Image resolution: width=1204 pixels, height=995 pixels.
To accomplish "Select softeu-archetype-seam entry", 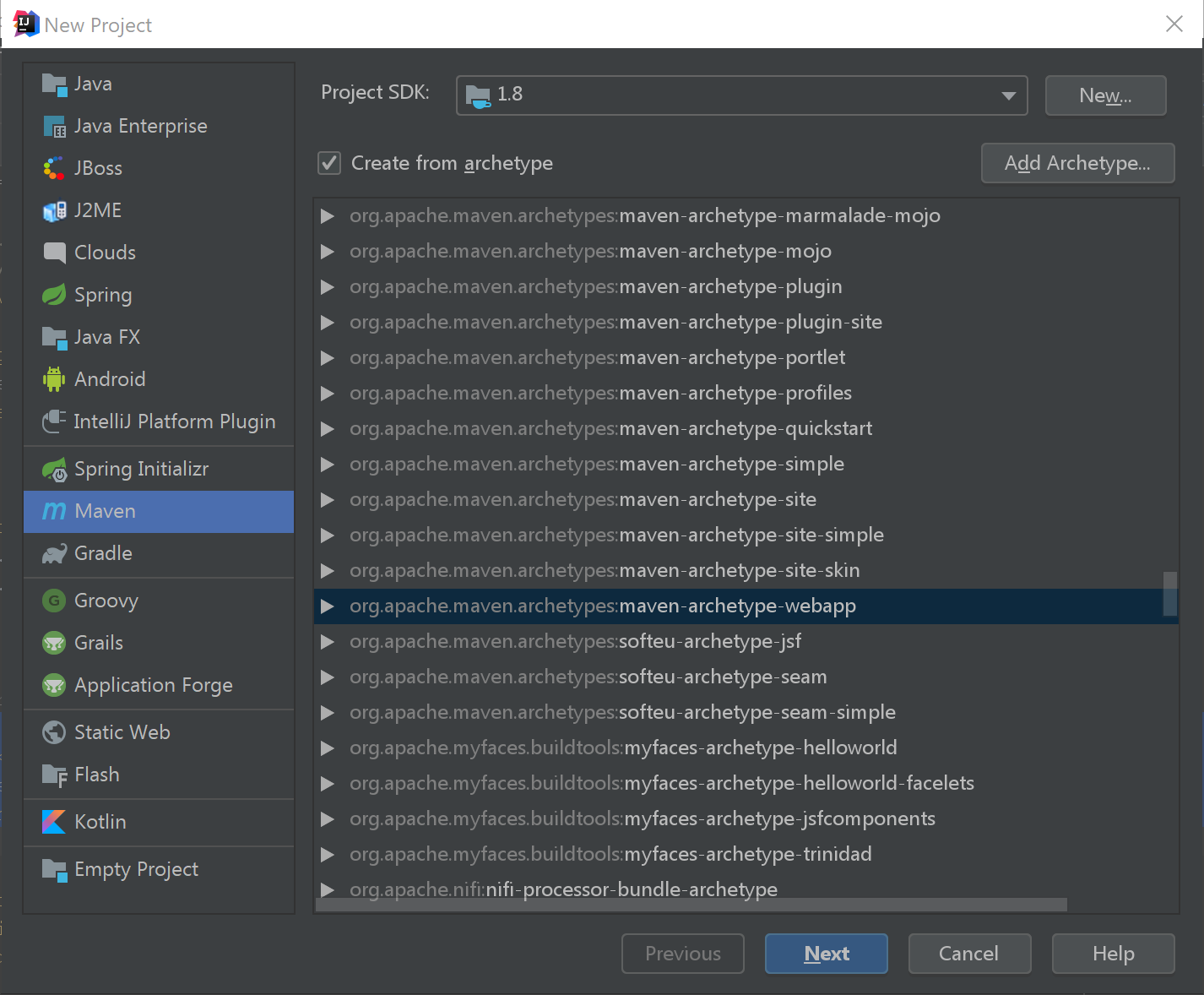I will [x=746, y=677].
